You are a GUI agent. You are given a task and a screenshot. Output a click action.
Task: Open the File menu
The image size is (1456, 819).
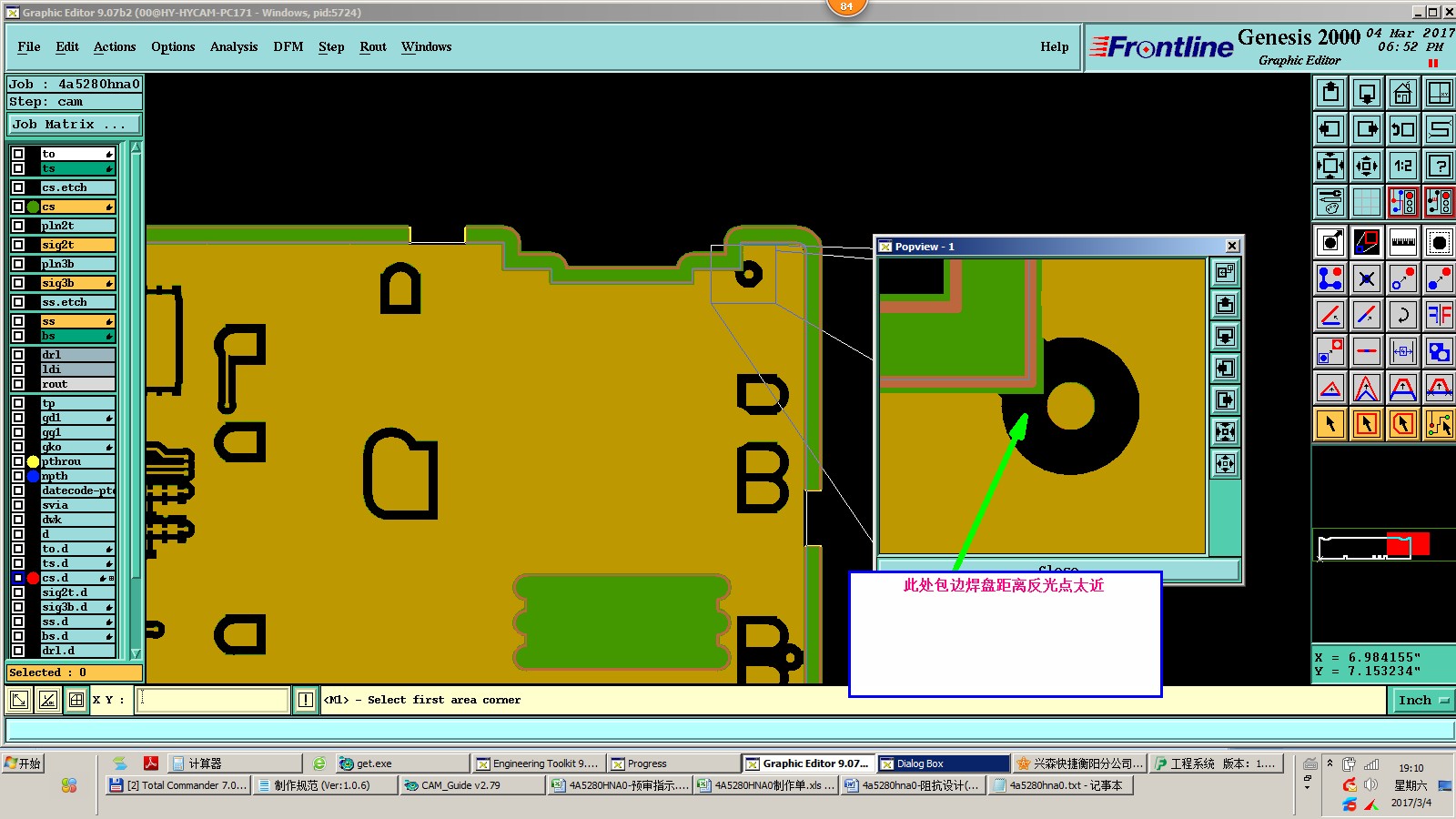click(29, 46)
